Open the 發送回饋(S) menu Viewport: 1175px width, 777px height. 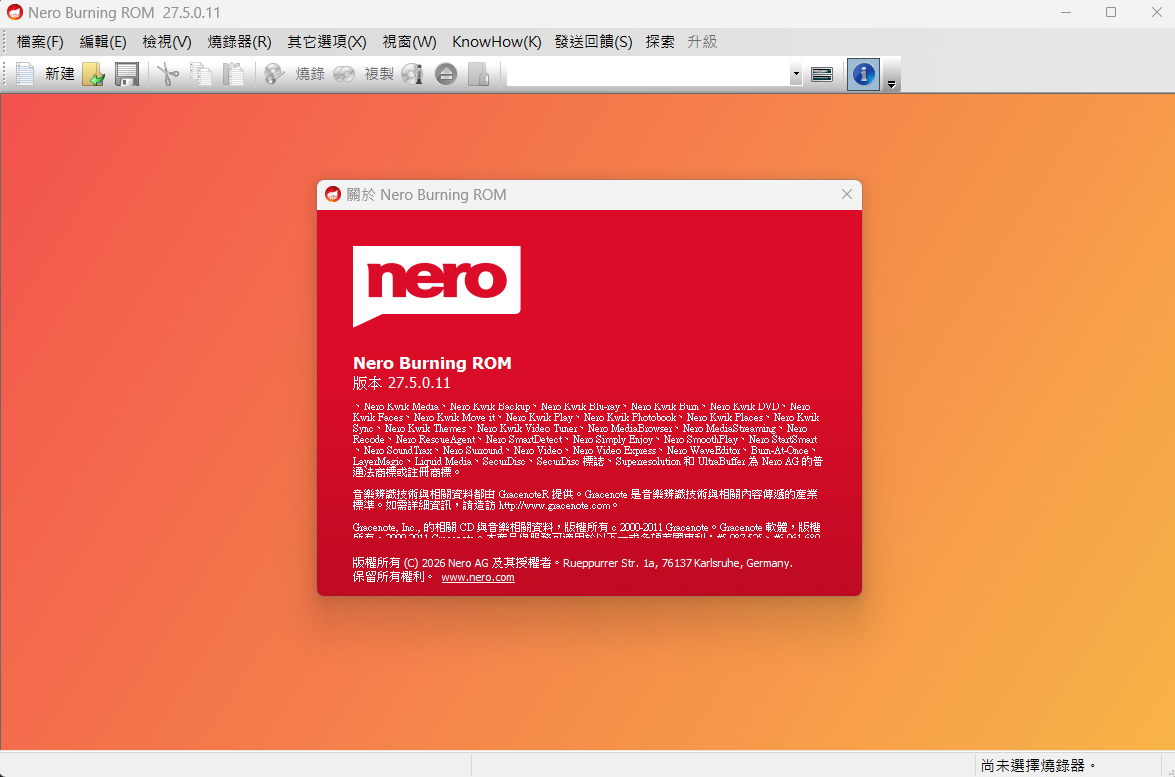coord(593,42)
